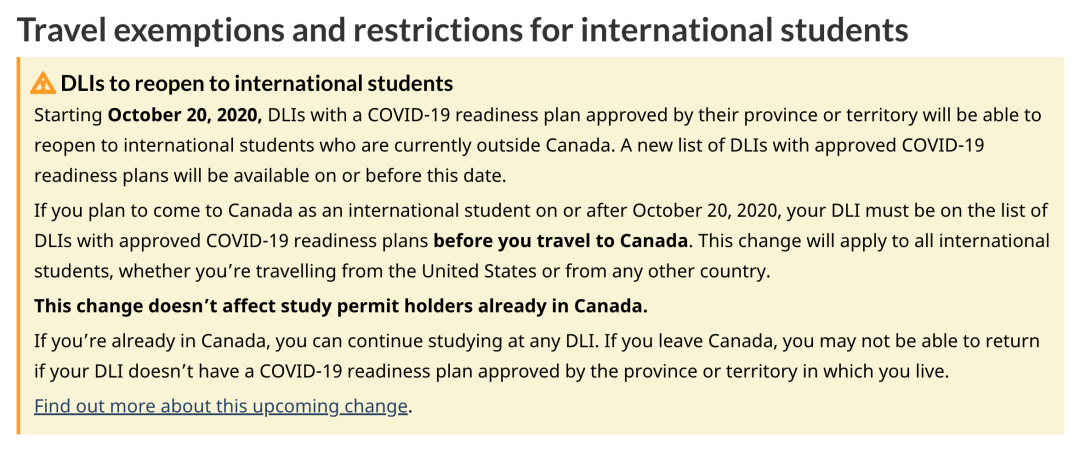Click the bold 'October 20, 2020,' date
This screenshot has height=451, width=1080.
pos(185,114)
